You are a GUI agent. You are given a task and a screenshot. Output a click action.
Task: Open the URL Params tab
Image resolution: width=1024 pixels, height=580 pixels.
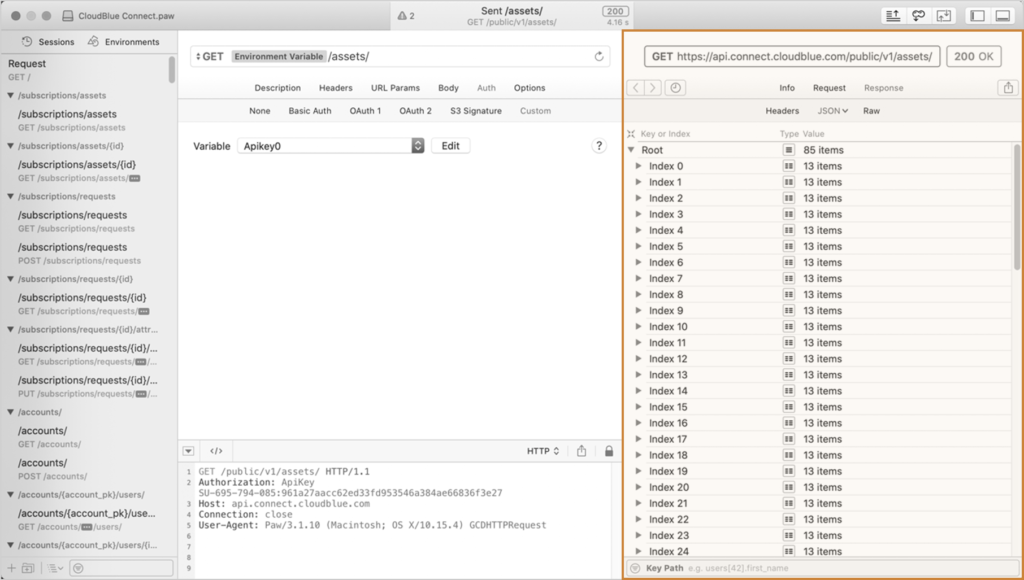click(395, 88)
